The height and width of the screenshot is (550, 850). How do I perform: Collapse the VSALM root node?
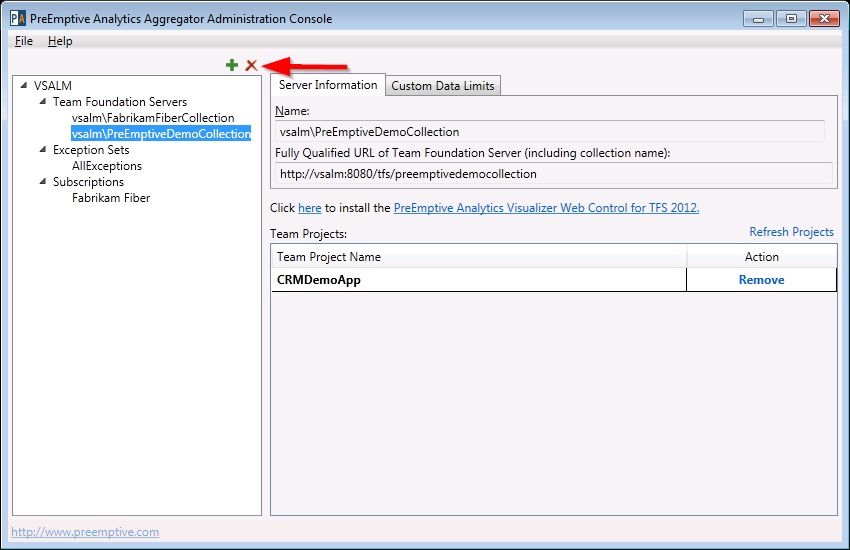point(23,85)
